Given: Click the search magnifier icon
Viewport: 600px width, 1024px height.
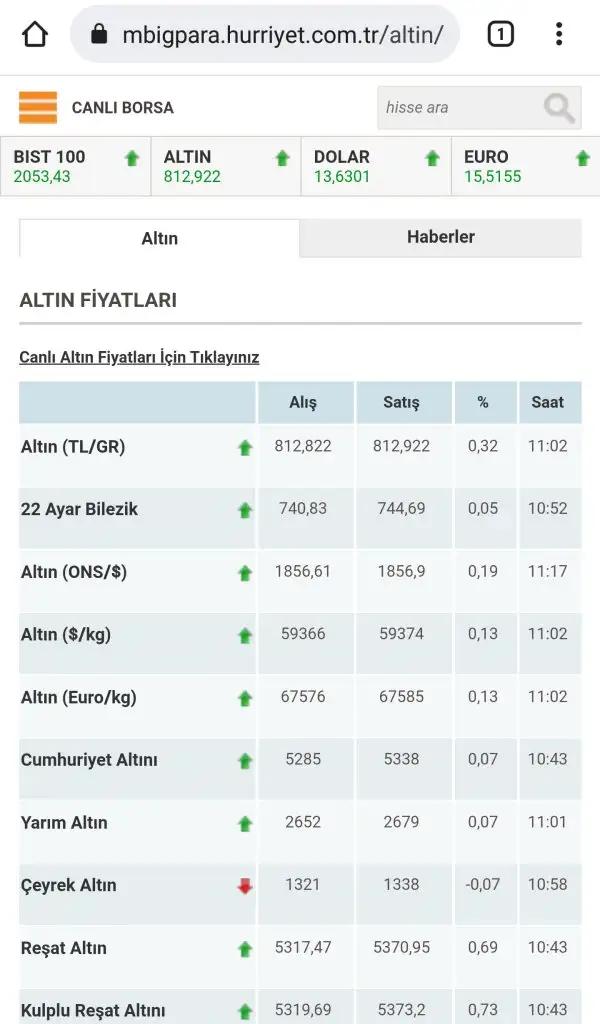Looking at the screenshot, I should [559, 108].
